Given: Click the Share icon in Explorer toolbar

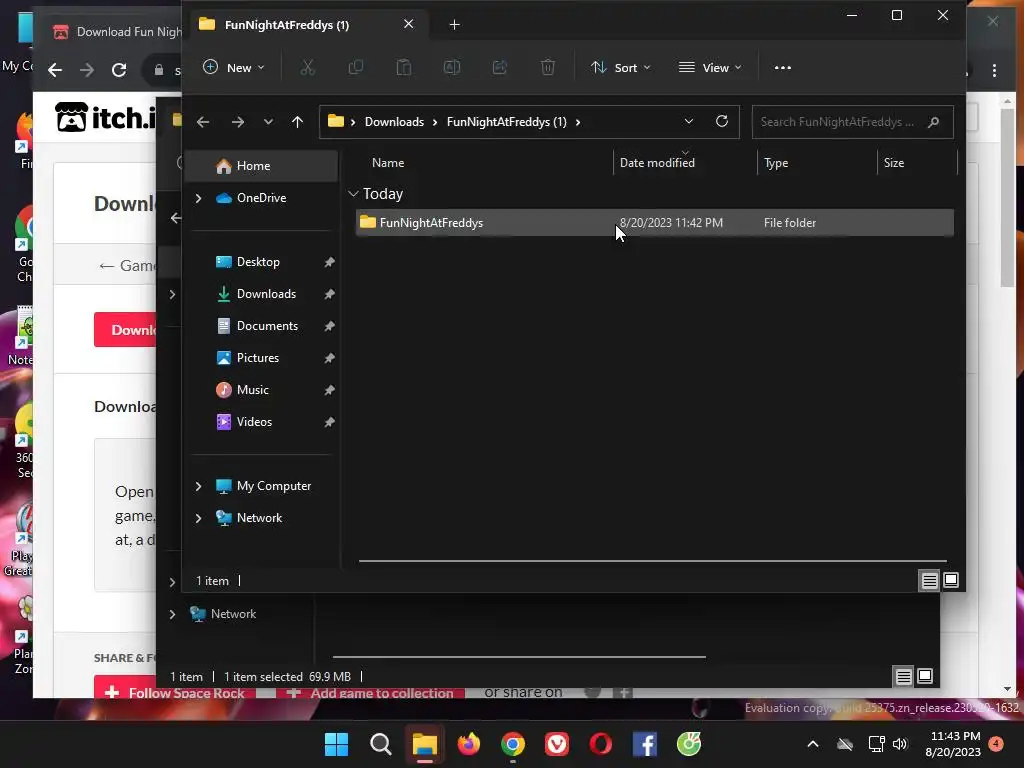Looking at the screenshot, I should pyautogui.click(x=500, y=67).
